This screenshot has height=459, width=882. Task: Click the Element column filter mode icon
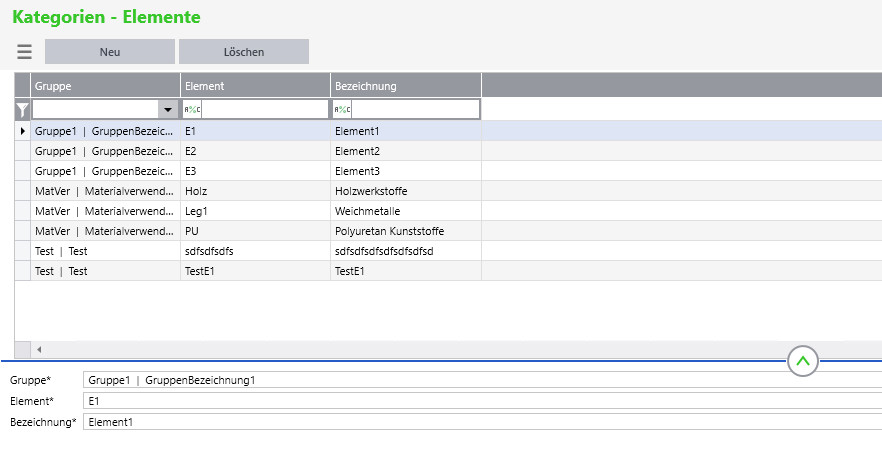tap(192, 109)
